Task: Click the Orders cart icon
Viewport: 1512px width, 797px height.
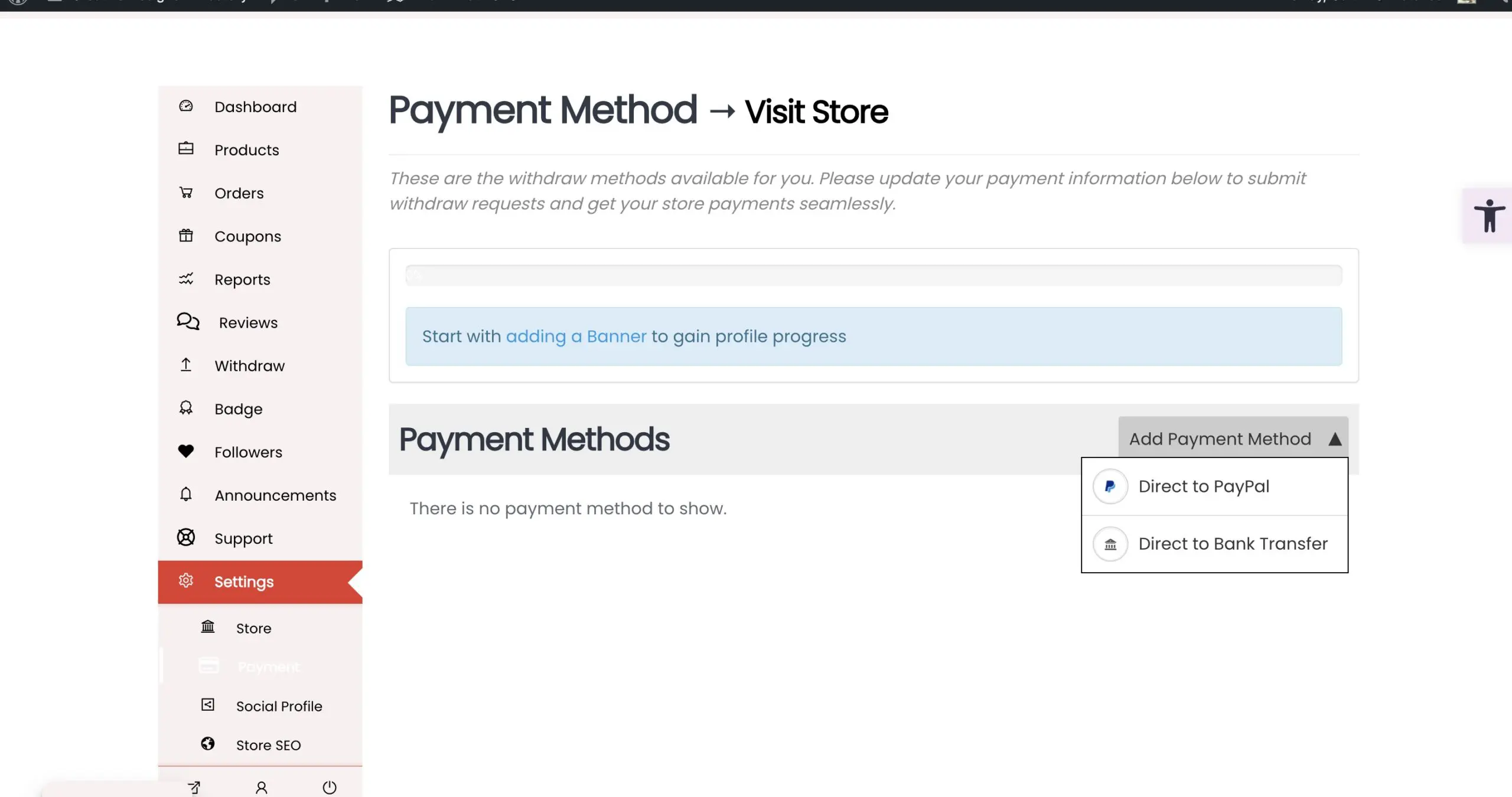Action: point(186,192)
